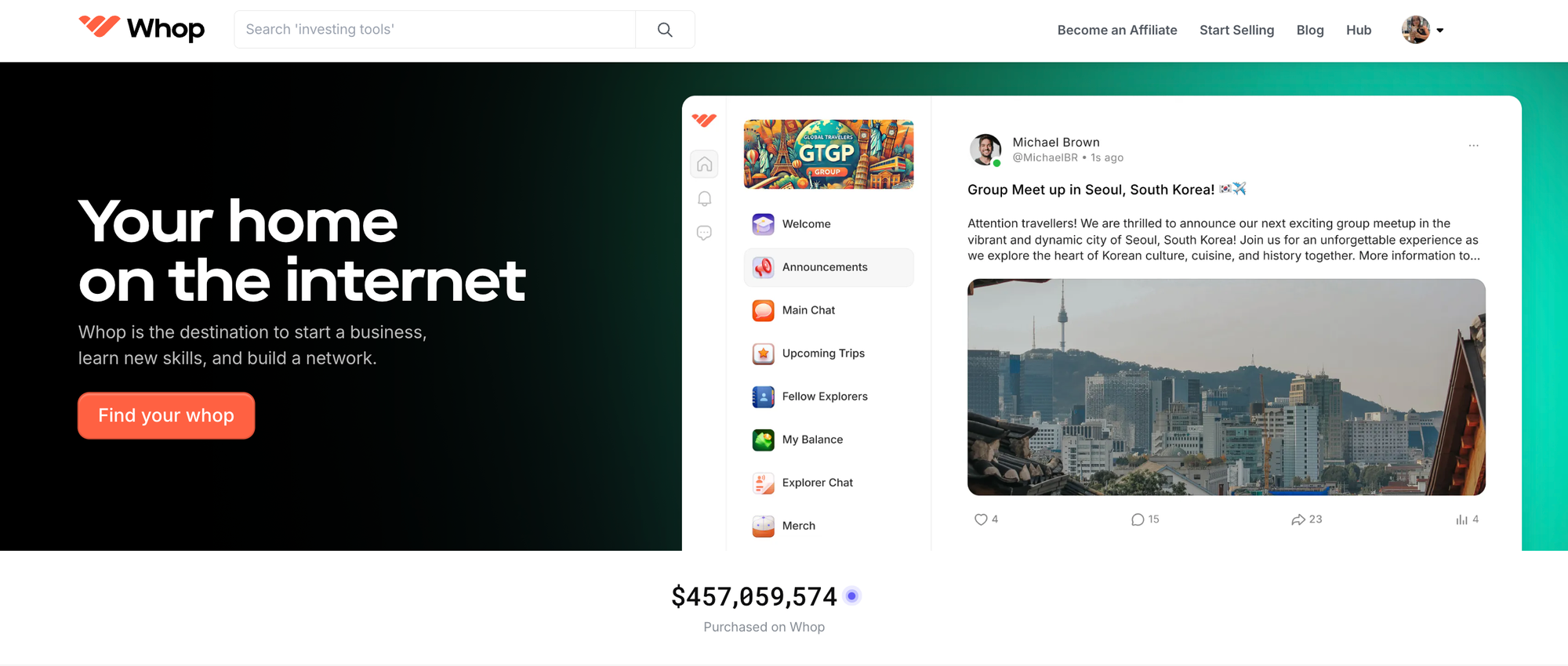
Task: Click the share arrow icon showing 23
Action: point(1298,519)
